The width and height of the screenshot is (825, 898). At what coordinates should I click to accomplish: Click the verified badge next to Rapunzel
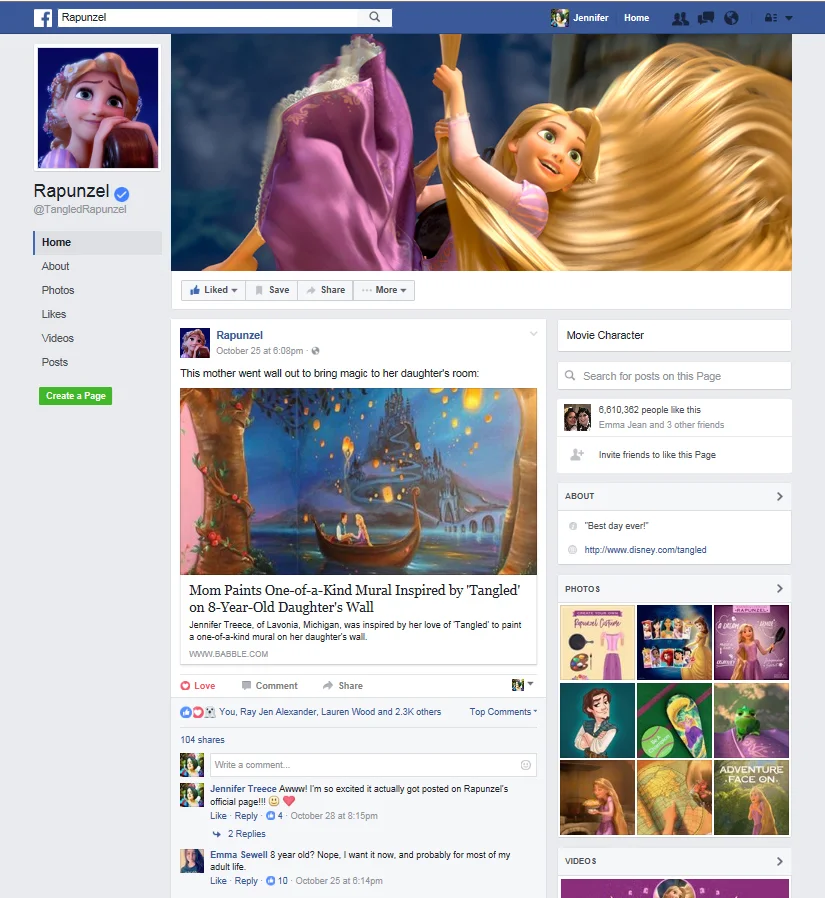[x=121, y=194]
